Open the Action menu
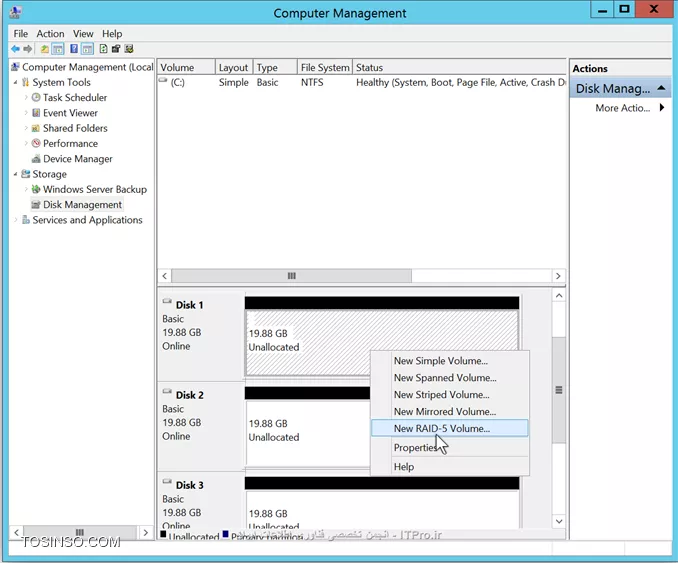678x563 pixels. 50,34
